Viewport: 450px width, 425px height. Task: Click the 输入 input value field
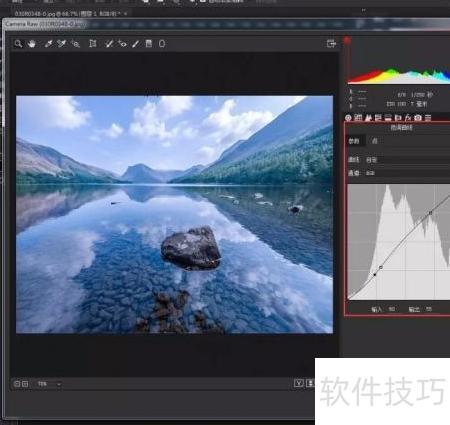[392, 309]
